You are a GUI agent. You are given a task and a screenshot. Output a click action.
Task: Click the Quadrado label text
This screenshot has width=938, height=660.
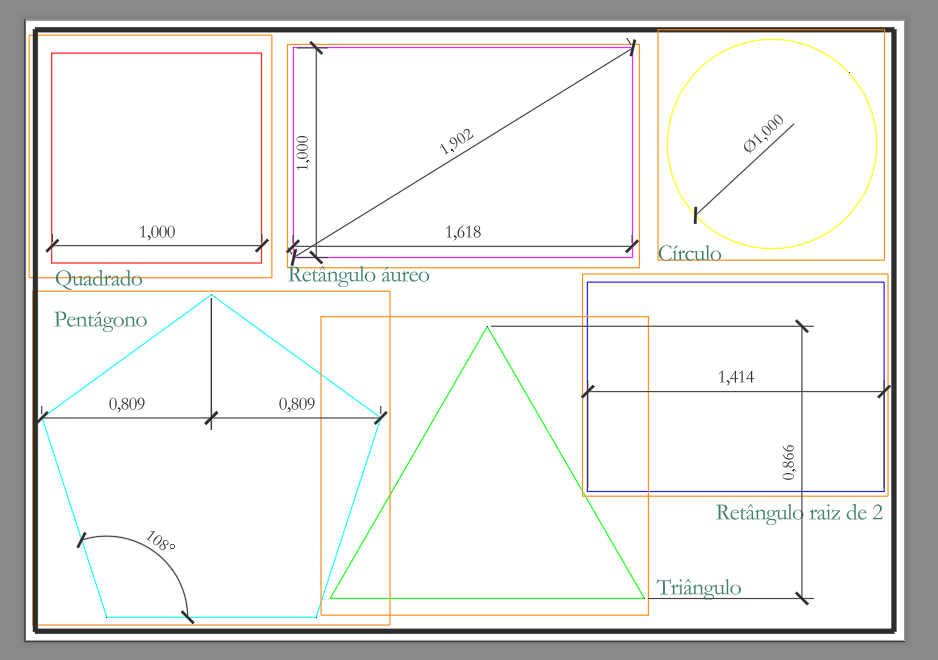(99, 278)
